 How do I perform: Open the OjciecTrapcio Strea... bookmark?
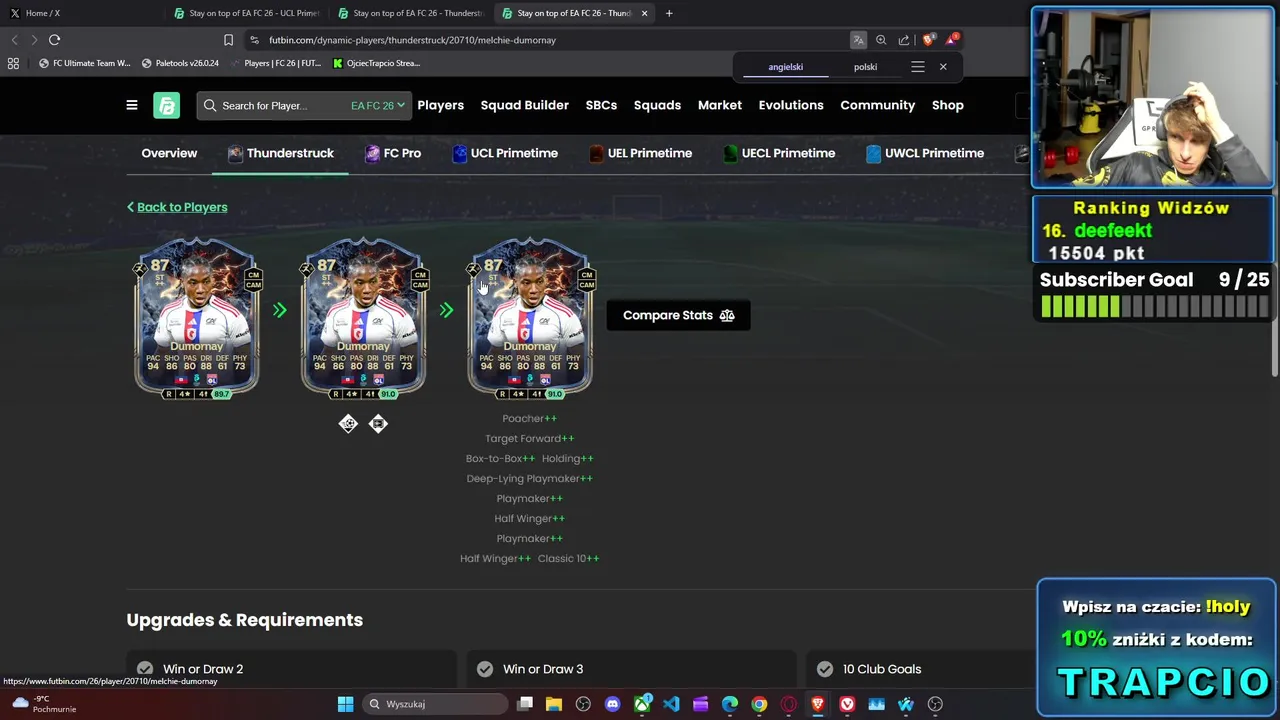376,63
